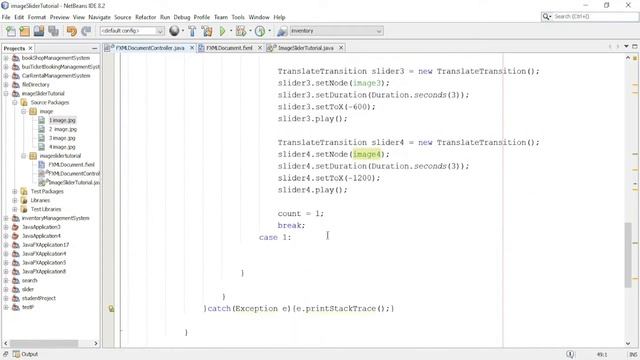Switch to the FXMLDocument.fxml tab
The image size is (640, 360).
tap(229, 48)
